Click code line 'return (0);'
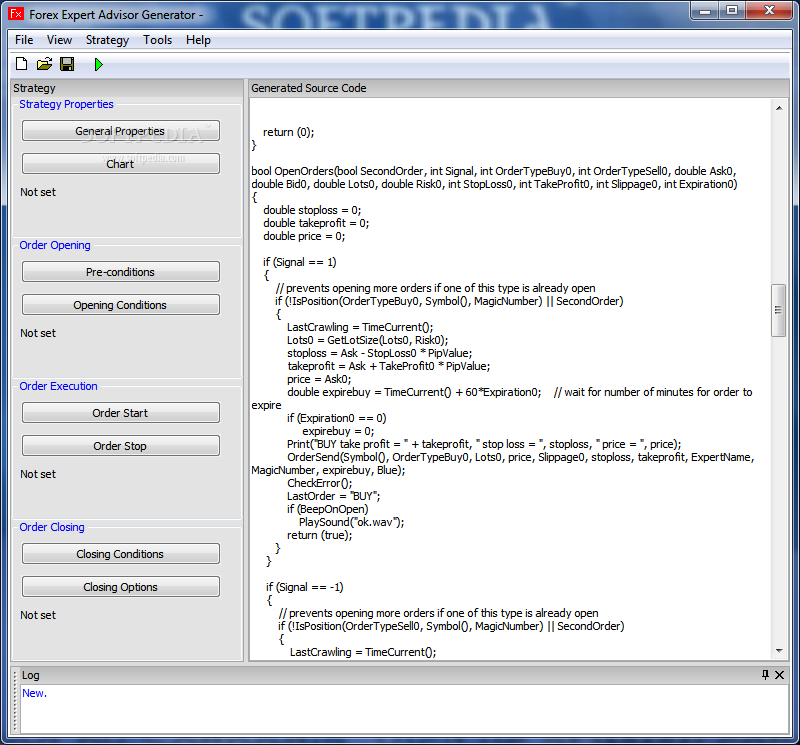800x745 pixels. click(x=288, y=132)
